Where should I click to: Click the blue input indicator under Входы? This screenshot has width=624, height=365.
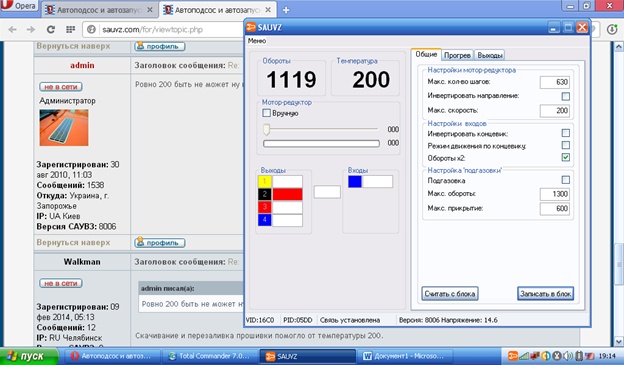[355, 182]
